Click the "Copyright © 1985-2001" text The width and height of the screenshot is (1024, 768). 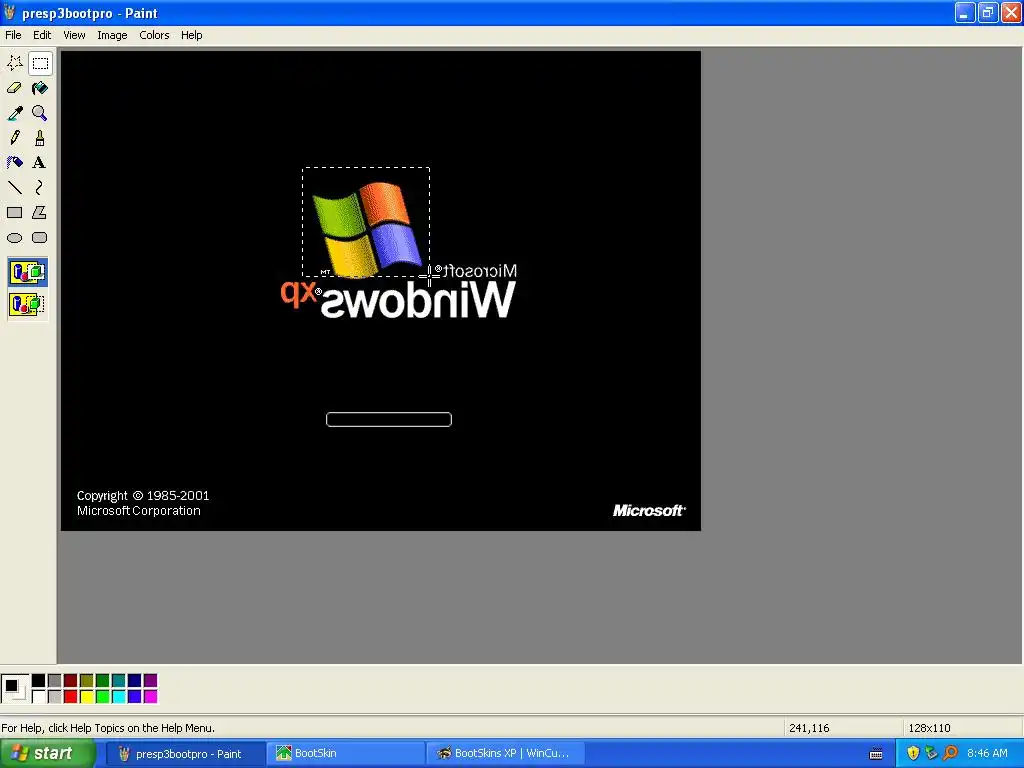click(x=143, y=496)
